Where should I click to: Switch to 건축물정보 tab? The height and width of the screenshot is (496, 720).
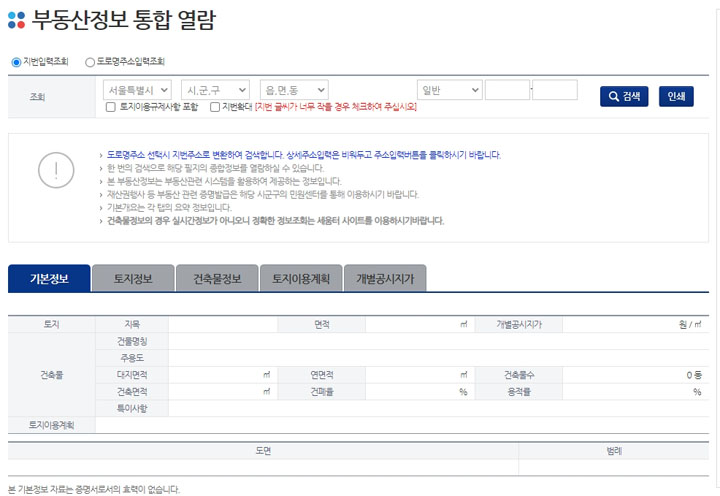pos(217,278)
